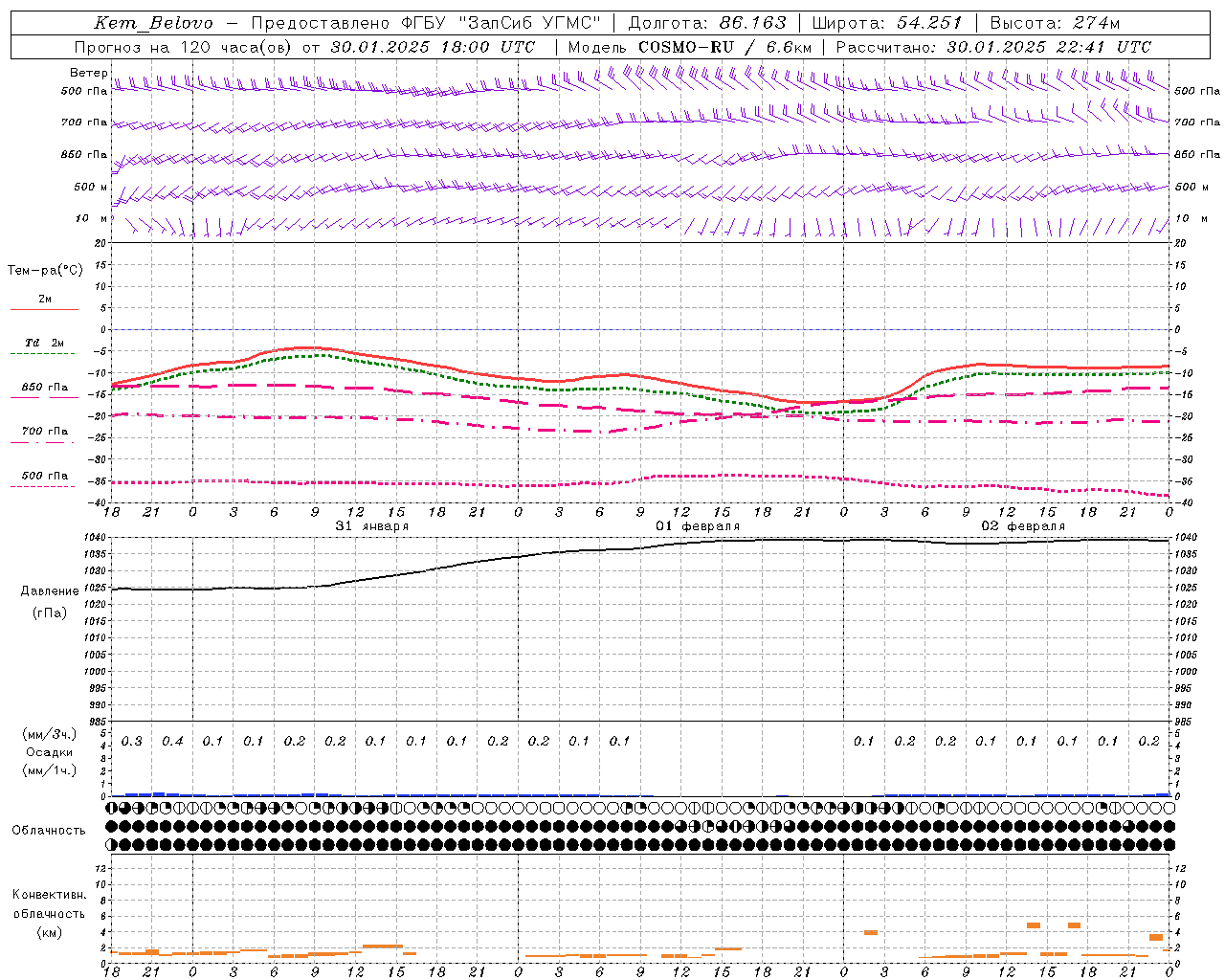This screenshot has height=980, width=1225.
Task: Click the Осадки precipitation section label
Action: point(50,752)
